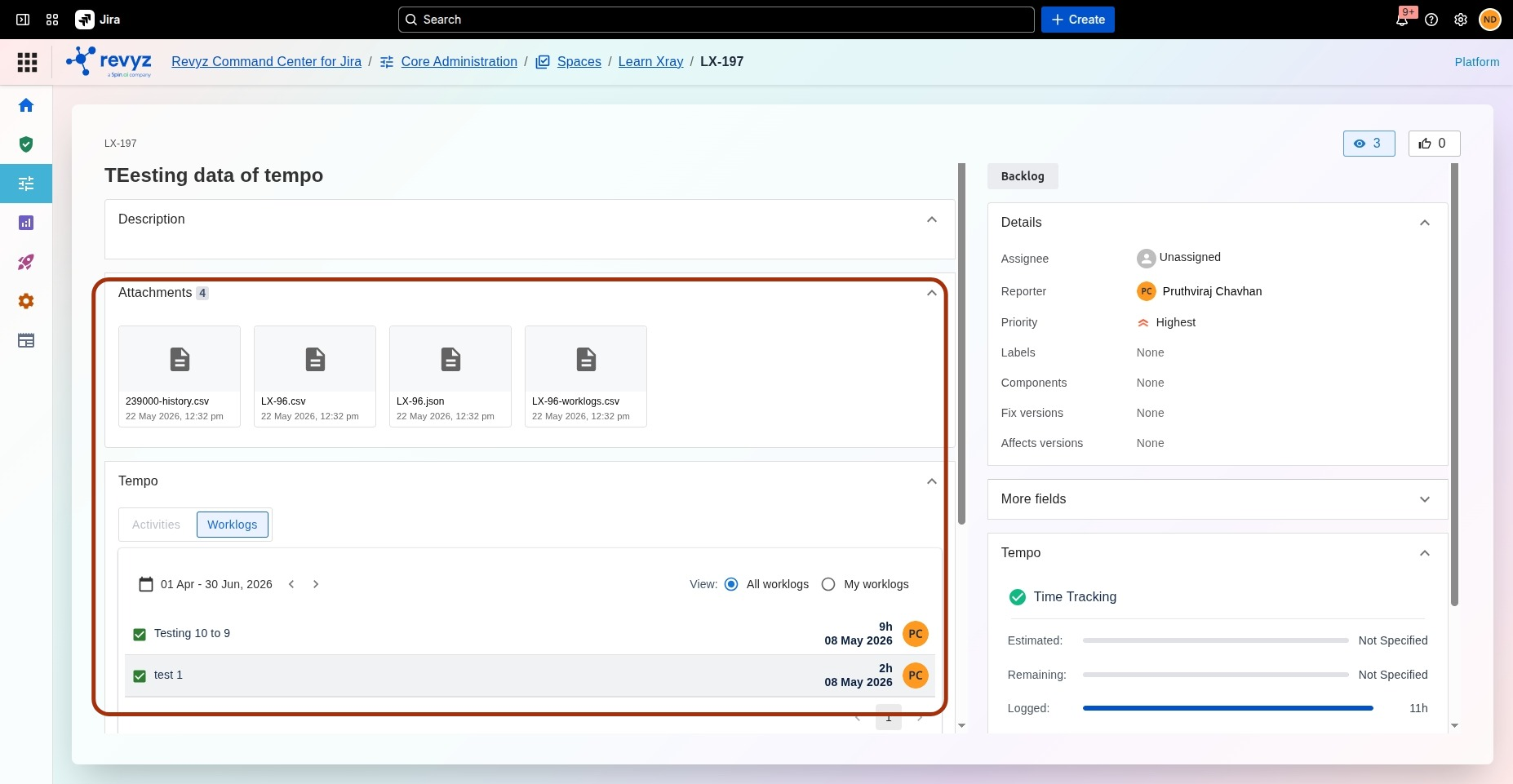This screenshot has width=1513, height=784.
Task: Open the LX-96.csv attachment
Action: (315, 376)
